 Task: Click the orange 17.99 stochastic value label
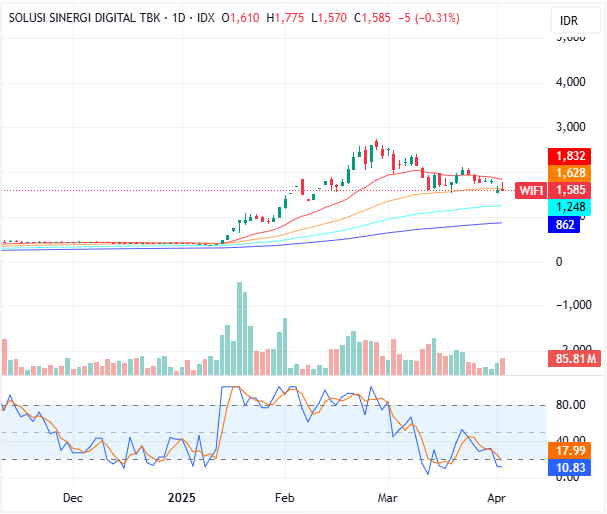[569, 451]
